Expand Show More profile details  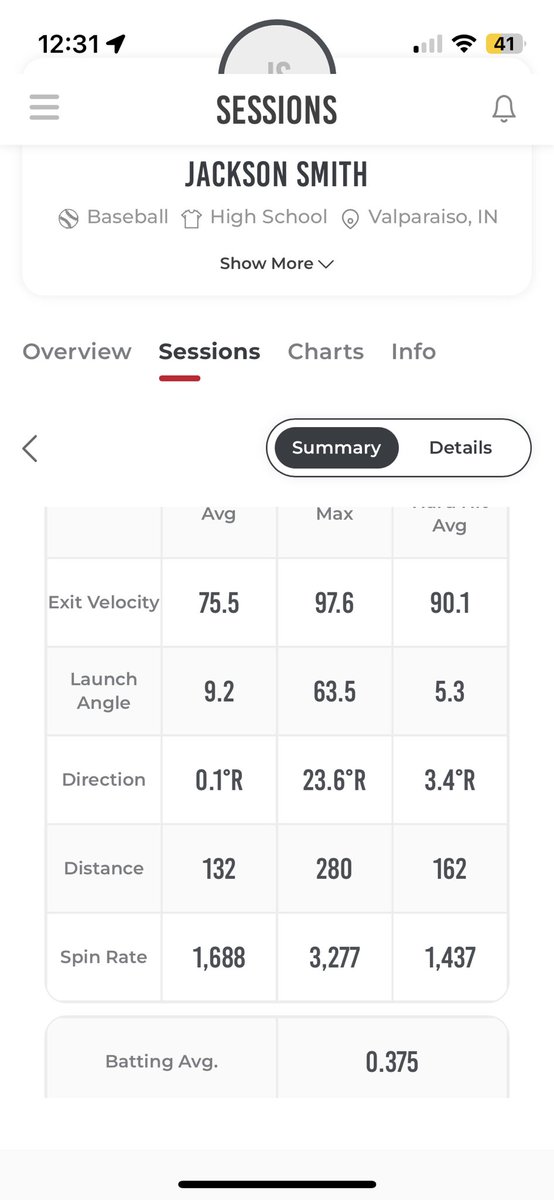pos(277,264)
